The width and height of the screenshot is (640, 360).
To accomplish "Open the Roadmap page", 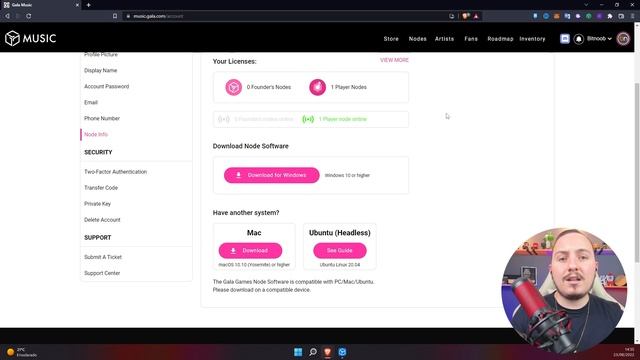I will (x=500, y=39).
